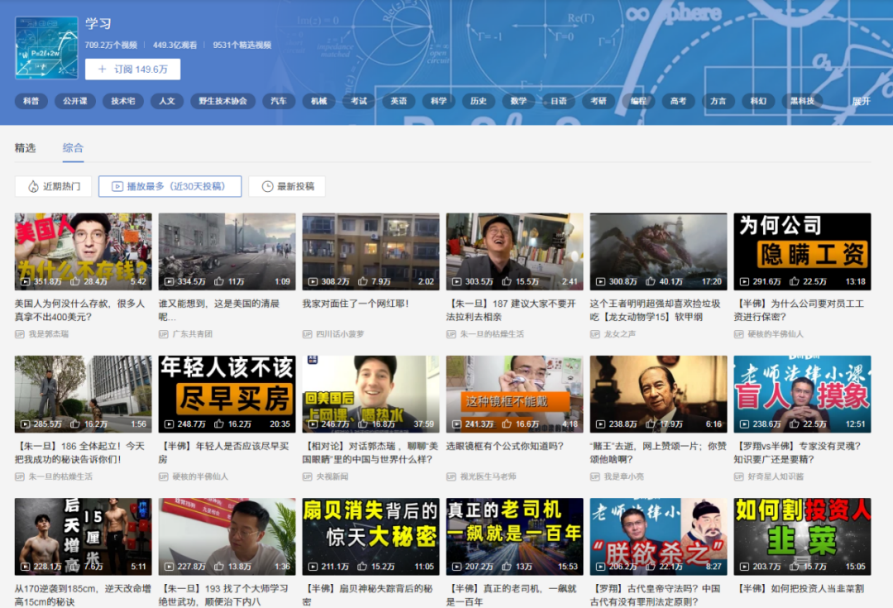Viewport: 893px width, 608px height.
Task: Click the play icon in 播放最多
Action: click(x=117, y=186)
